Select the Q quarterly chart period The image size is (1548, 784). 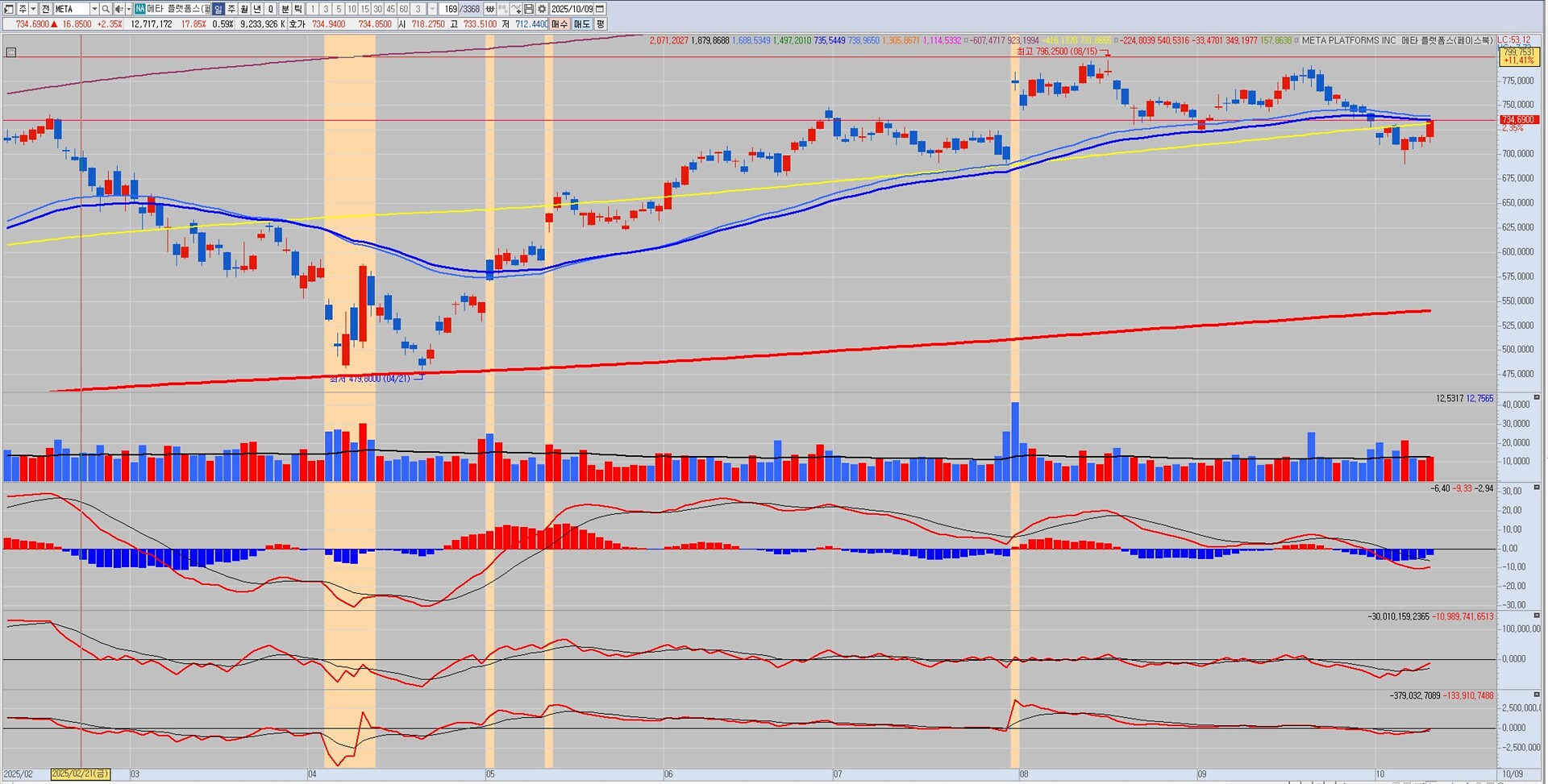[271, 9]
